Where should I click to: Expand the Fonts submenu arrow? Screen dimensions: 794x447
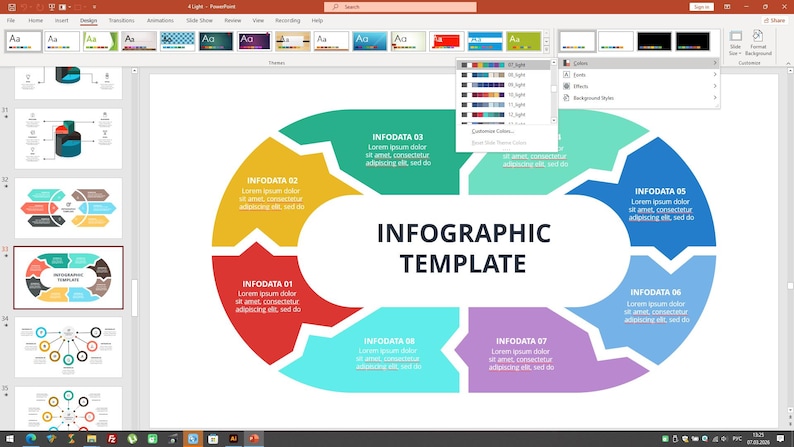[715, 74]
